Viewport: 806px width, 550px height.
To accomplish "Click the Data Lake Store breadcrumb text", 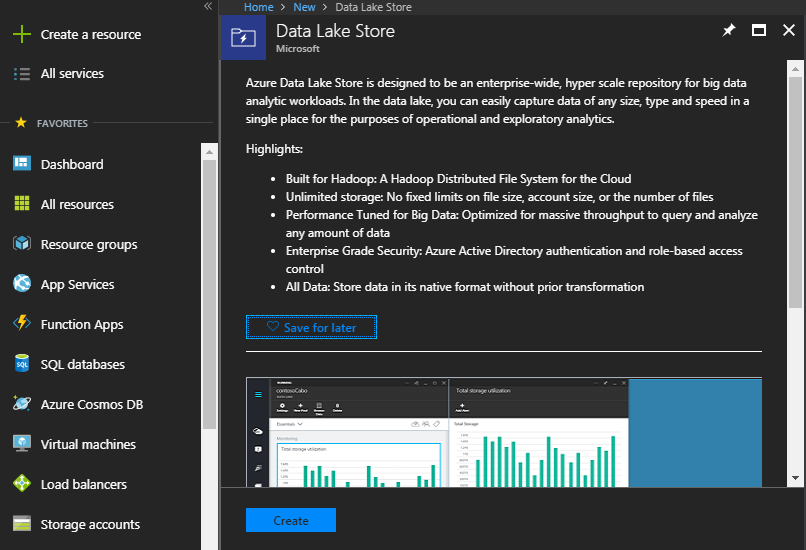I will tap(373, 7).
